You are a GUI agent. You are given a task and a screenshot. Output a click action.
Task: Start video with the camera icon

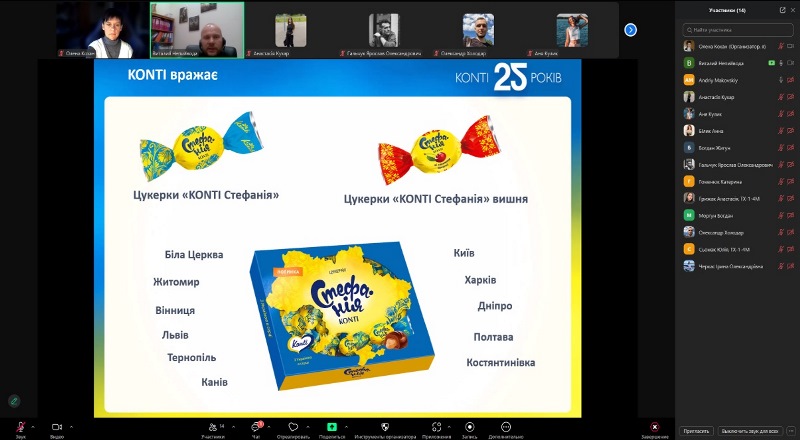pos(57,427)
